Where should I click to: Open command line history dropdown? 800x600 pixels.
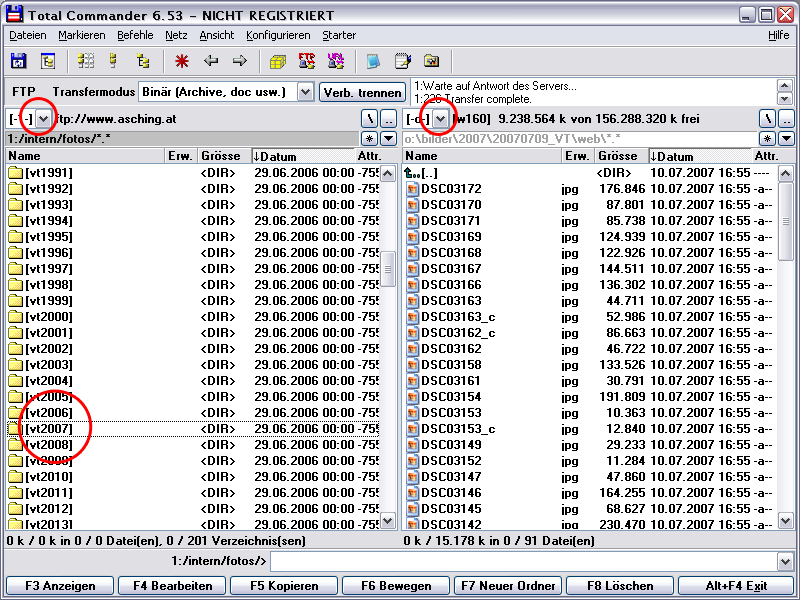[x=786, y=562]
